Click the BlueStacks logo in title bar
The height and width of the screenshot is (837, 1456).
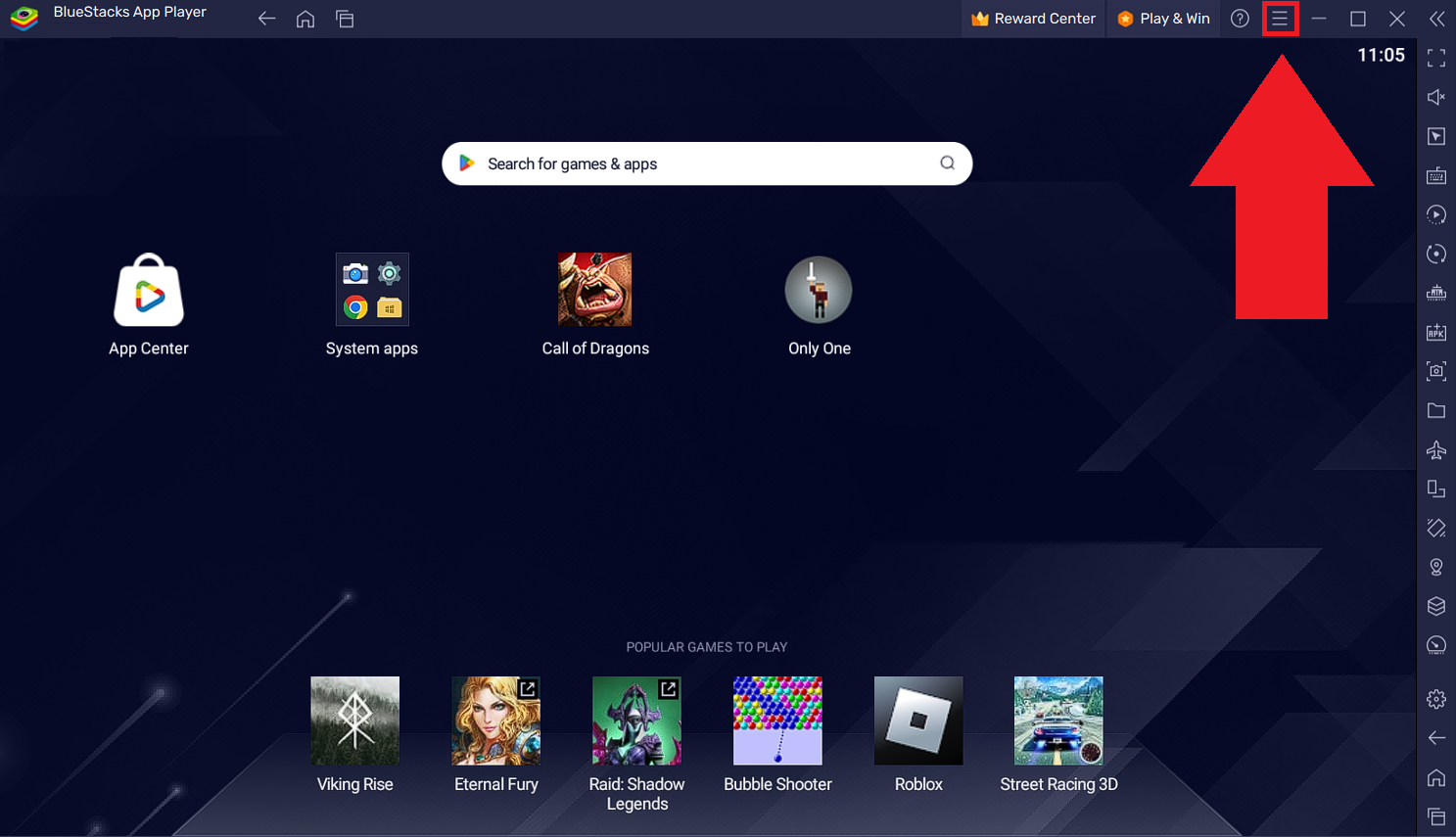click(23, 18)
